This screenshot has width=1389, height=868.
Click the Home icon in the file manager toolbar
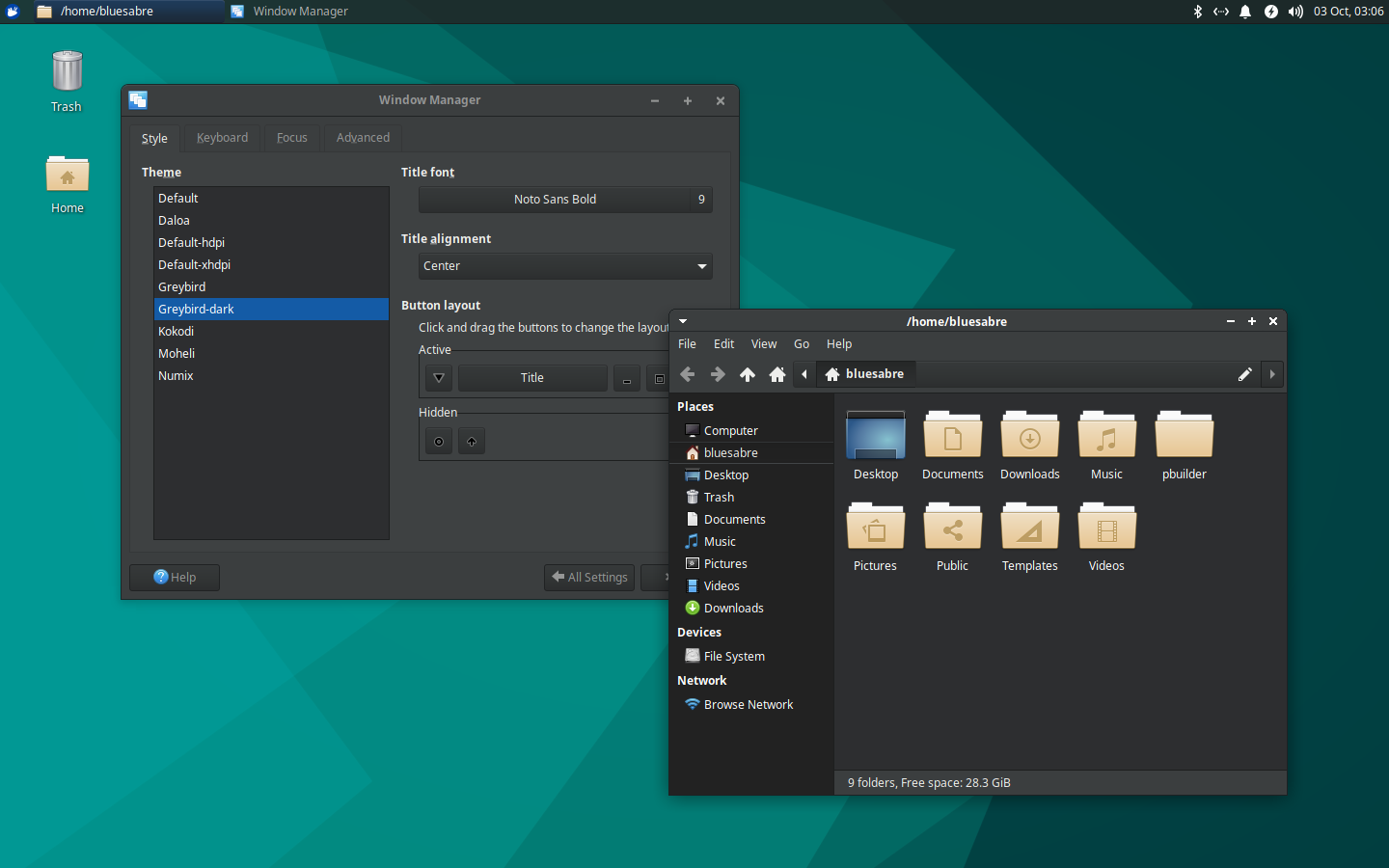[777, 374]
